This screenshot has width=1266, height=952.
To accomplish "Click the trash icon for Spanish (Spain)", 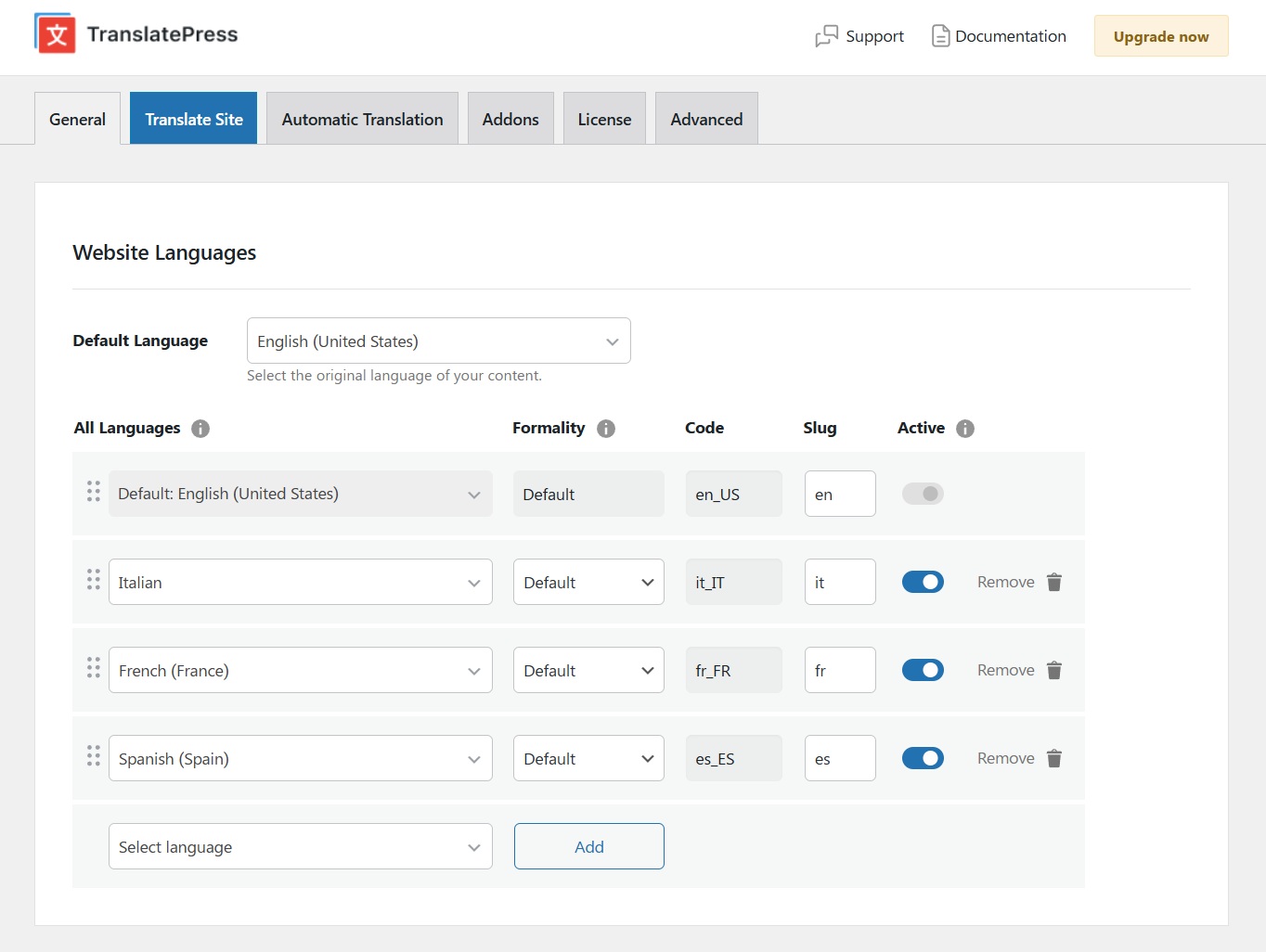I will (1054, 759).
